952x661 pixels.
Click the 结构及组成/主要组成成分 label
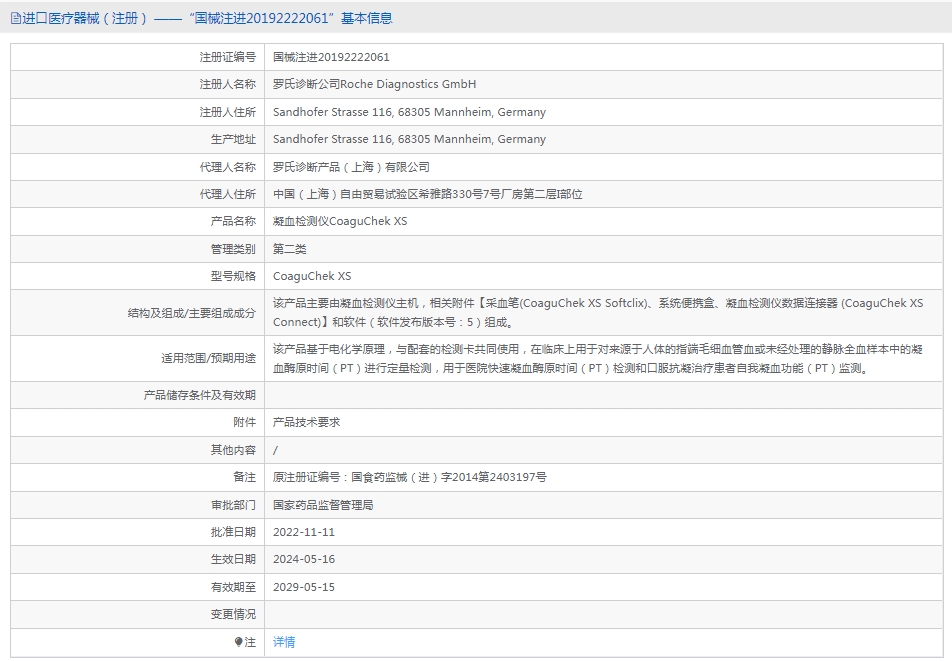pyautogui.click(x=191, y=313)
